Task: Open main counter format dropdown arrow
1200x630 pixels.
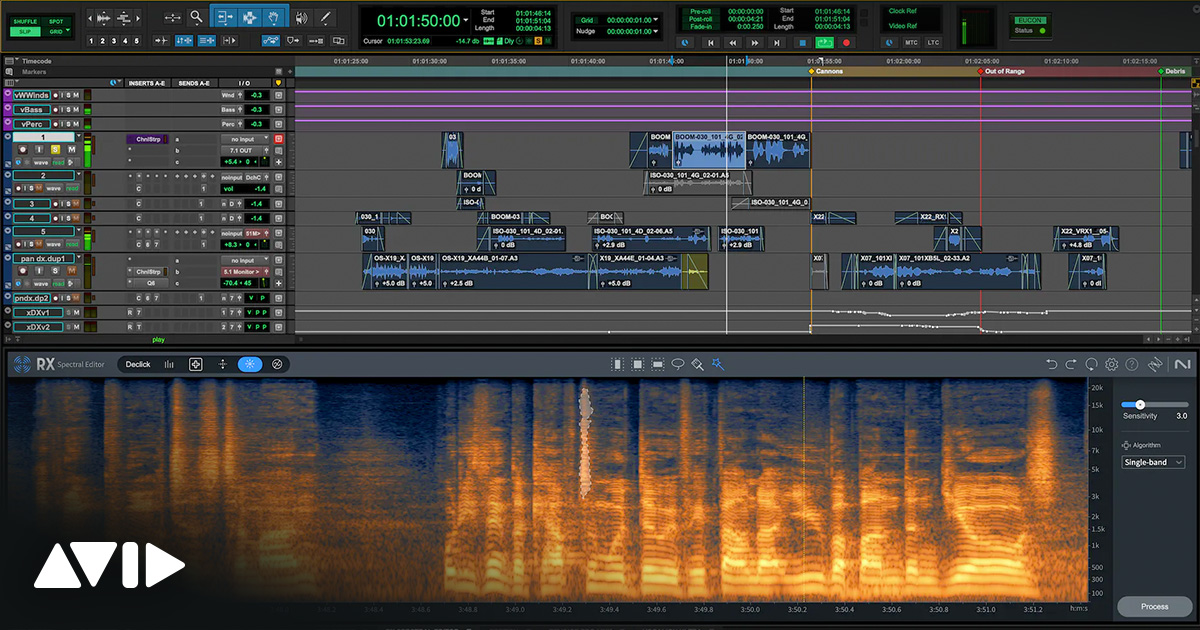Action: (x=466, y=20)
